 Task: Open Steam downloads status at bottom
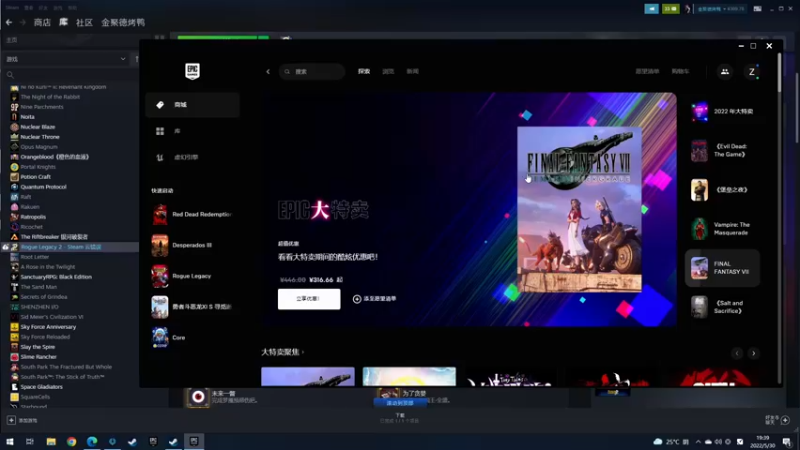(x=400, y=418)
